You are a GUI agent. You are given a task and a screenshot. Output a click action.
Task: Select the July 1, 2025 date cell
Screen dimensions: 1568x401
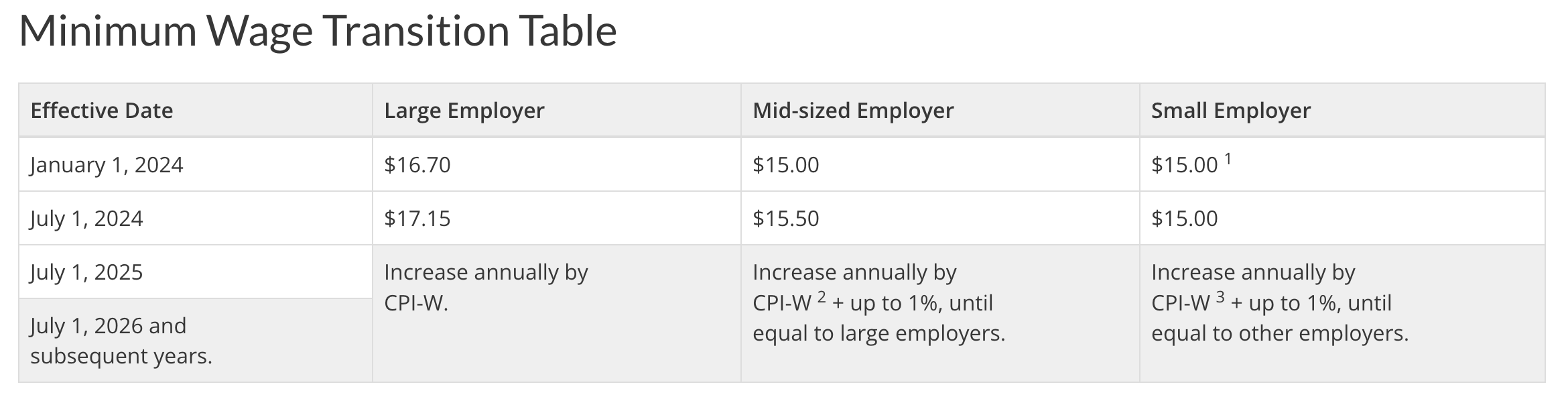pos(86,272)
